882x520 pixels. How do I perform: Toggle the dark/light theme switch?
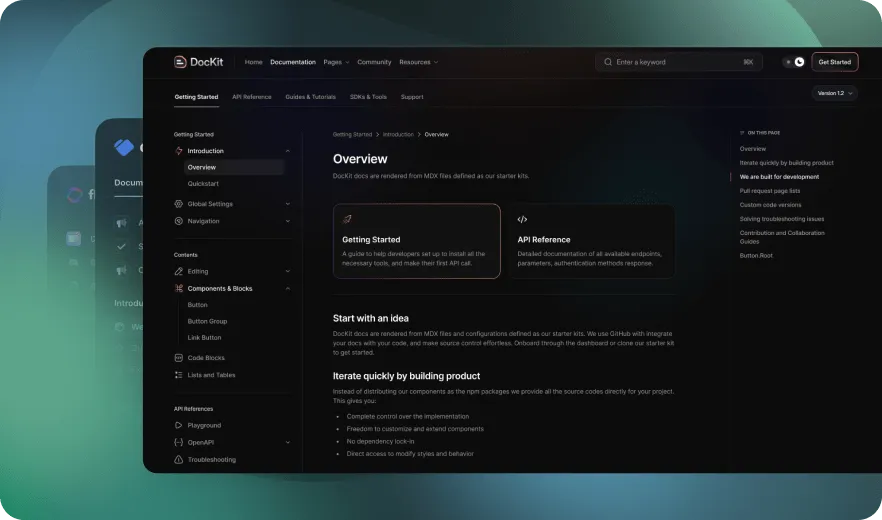(x=794, y=62)
